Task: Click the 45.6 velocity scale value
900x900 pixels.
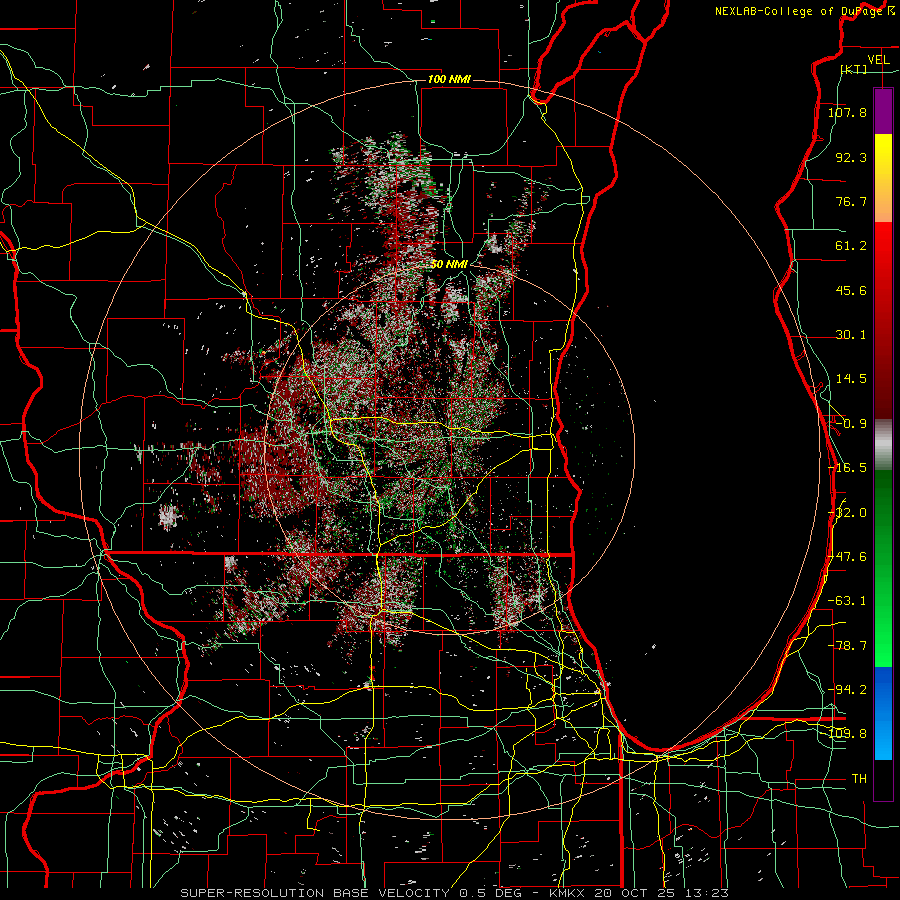Action: click(851, 290)
